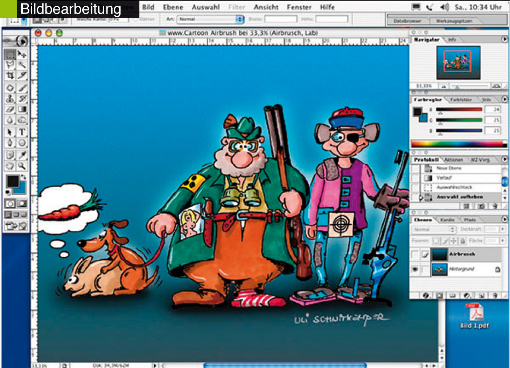Viewport: 510px width, 368px height.
Task: Click the Dateibrowser button
Action: point(407,21)
